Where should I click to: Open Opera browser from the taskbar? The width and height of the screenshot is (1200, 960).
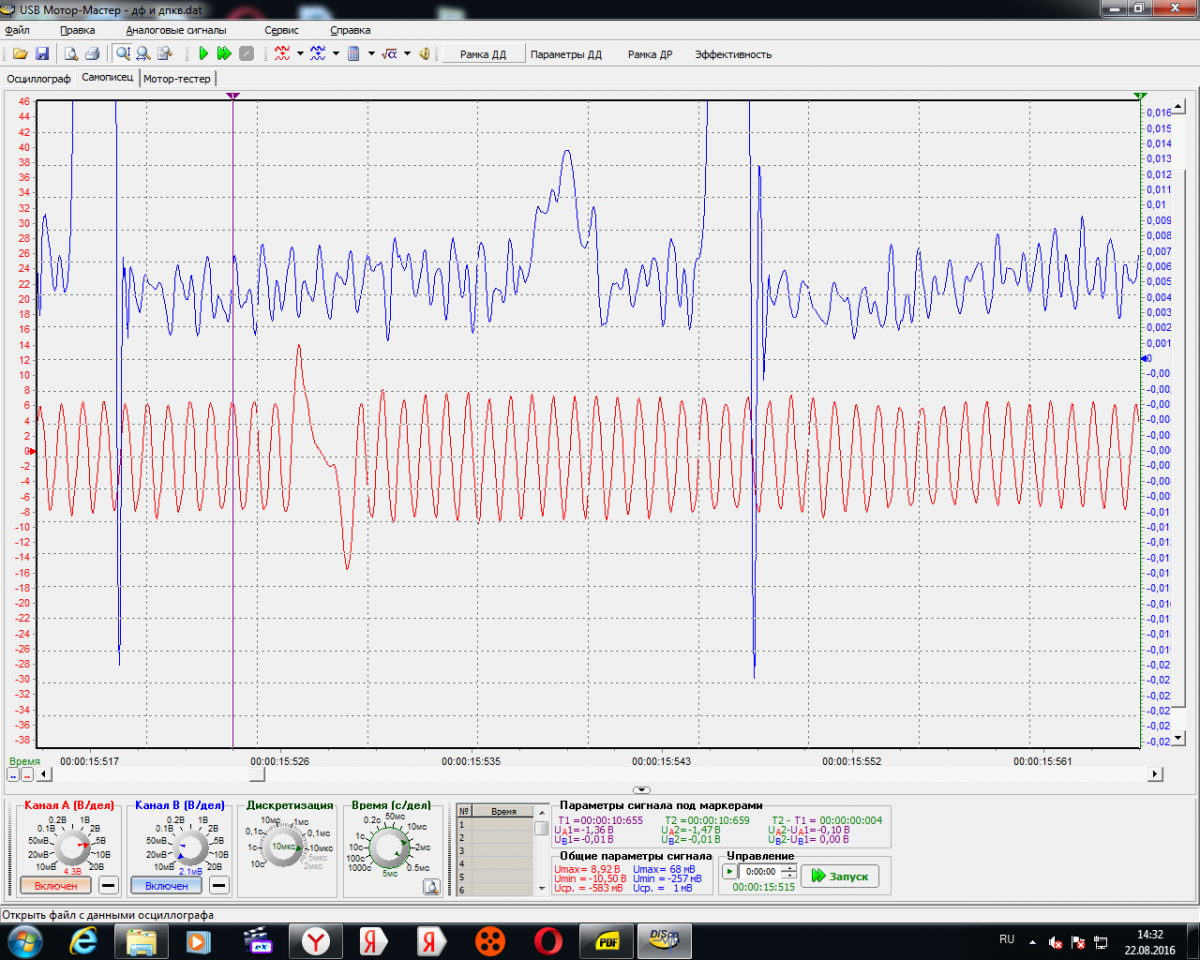point(547,940)
